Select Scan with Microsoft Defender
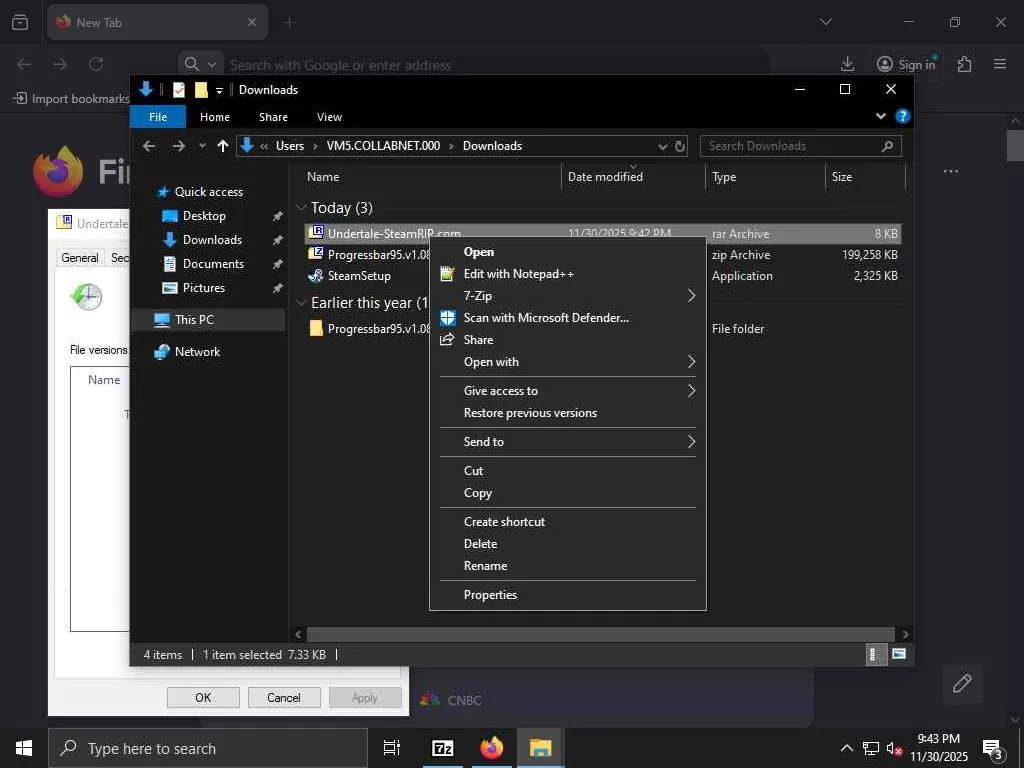Screen dimensions: 1024x768 click(x=546, y=317)
